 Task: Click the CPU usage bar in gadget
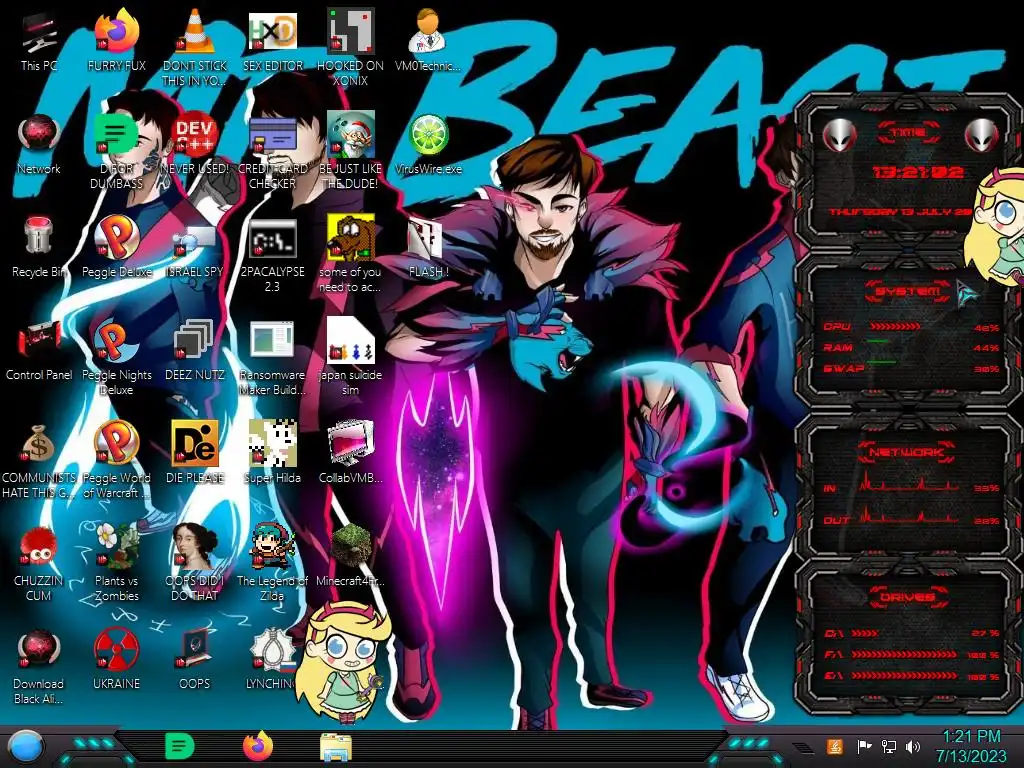[x=895, y=327]
